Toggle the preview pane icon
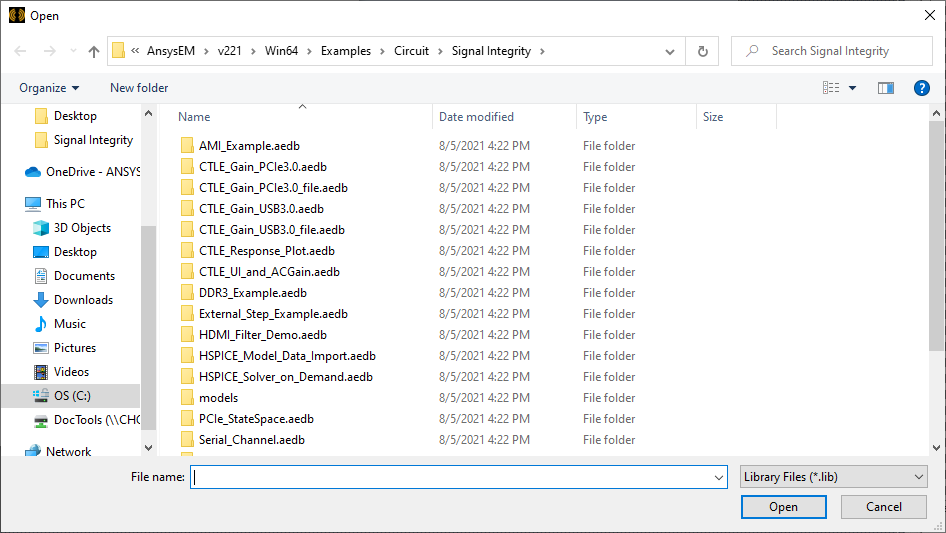 tap(885, 88)
